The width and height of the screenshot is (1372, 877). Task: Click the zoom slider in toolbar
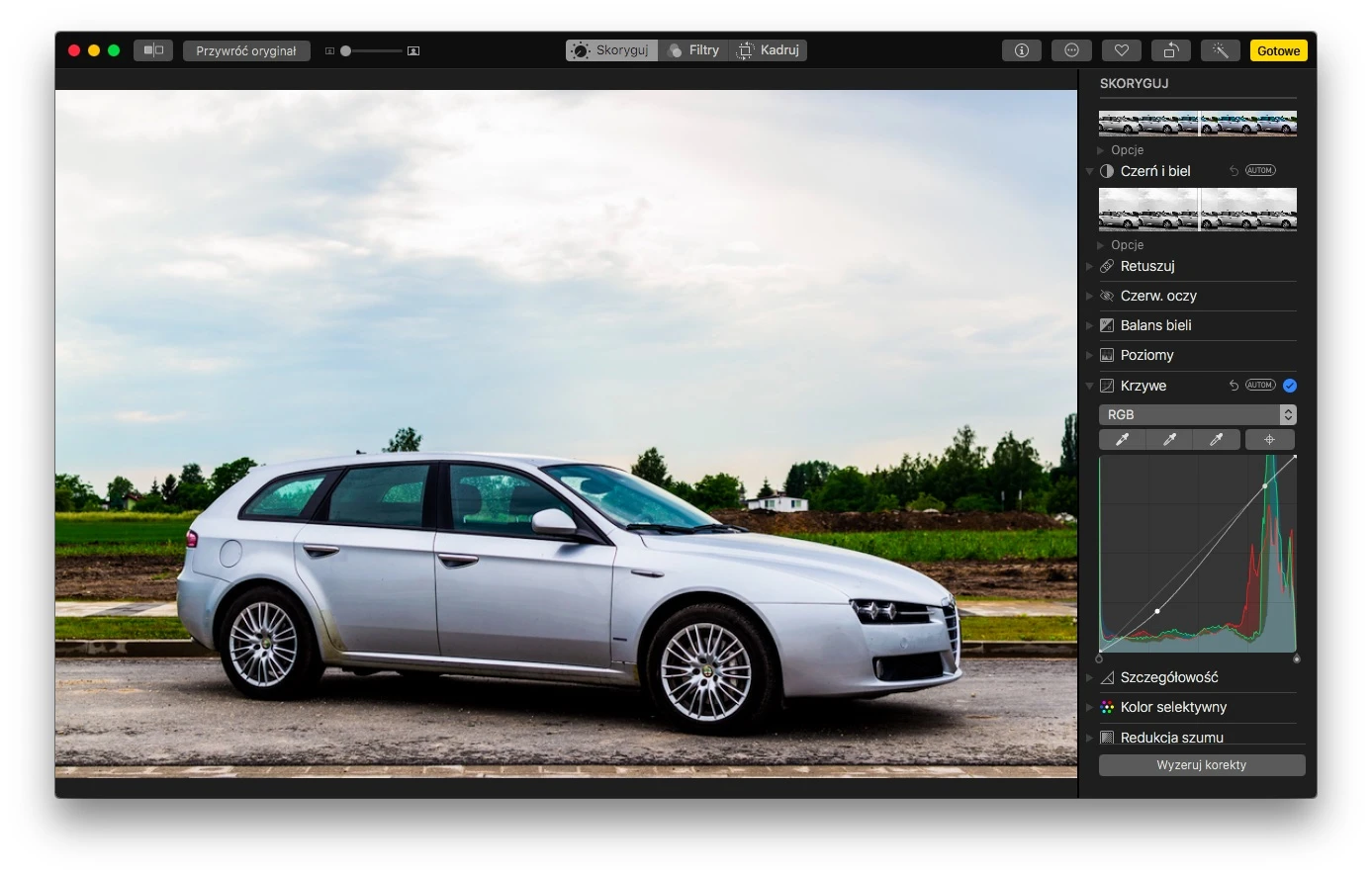(x=372, y=50)
